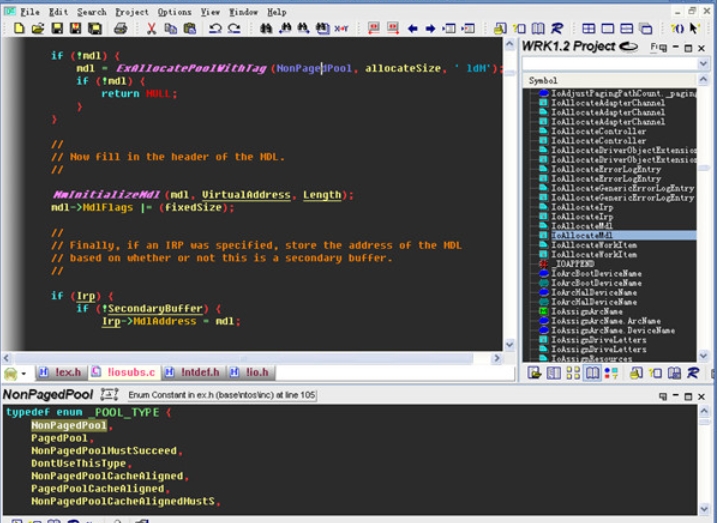This screenshot has height=523, width=721.
Task: Click the Cut scissors icon
Action: 152,29
